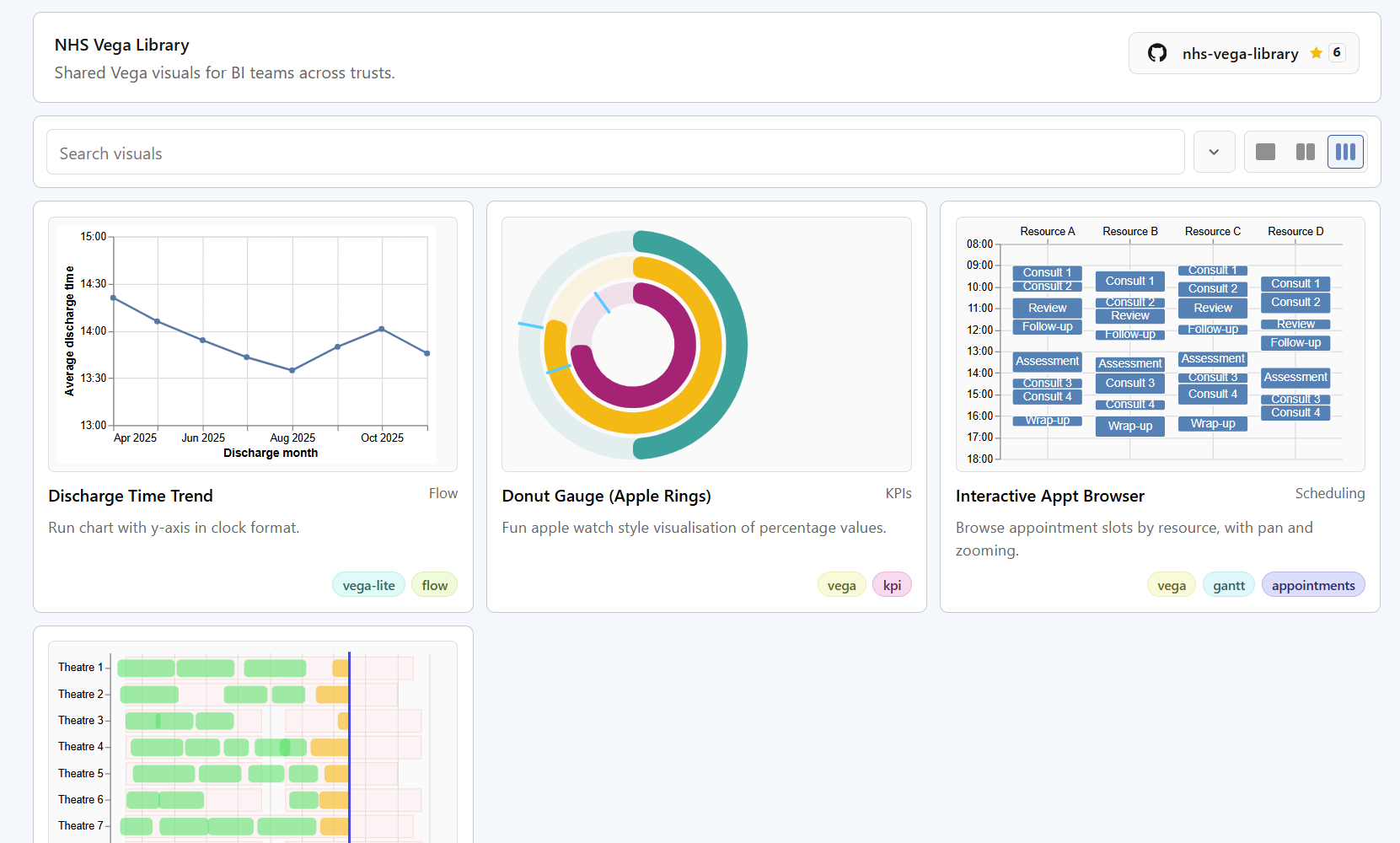Select the vega-lite tag
Viewport: 1400px width, 843px height.
(369, 585)
